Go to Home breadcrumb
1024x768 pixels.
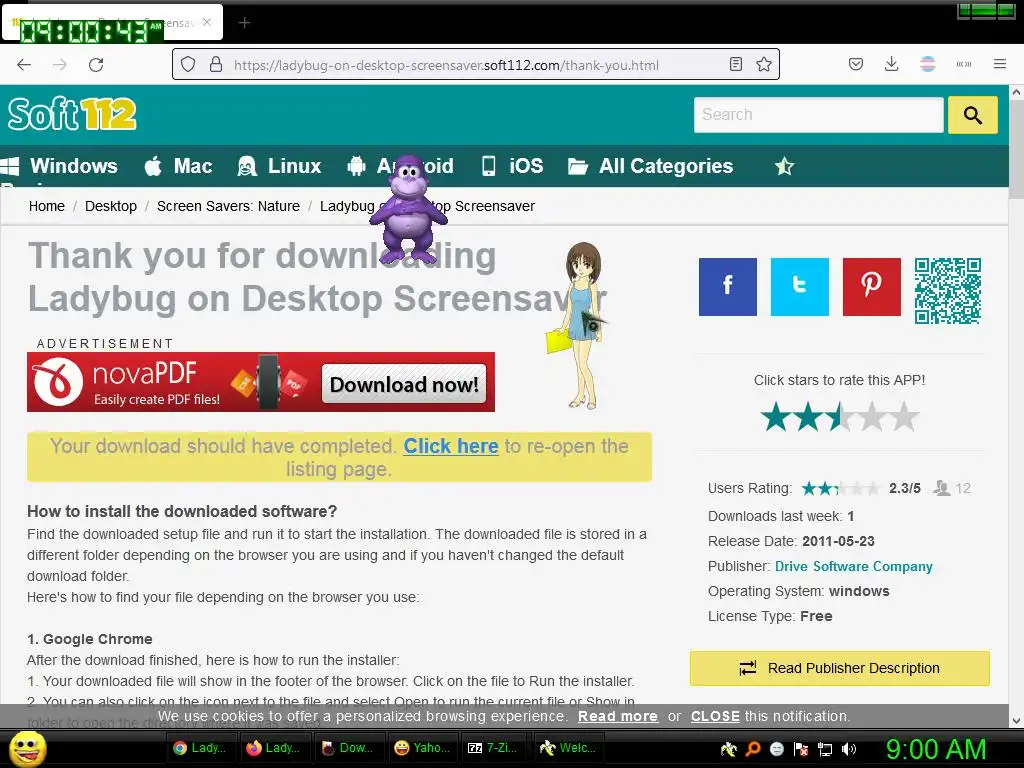[47, 206]
